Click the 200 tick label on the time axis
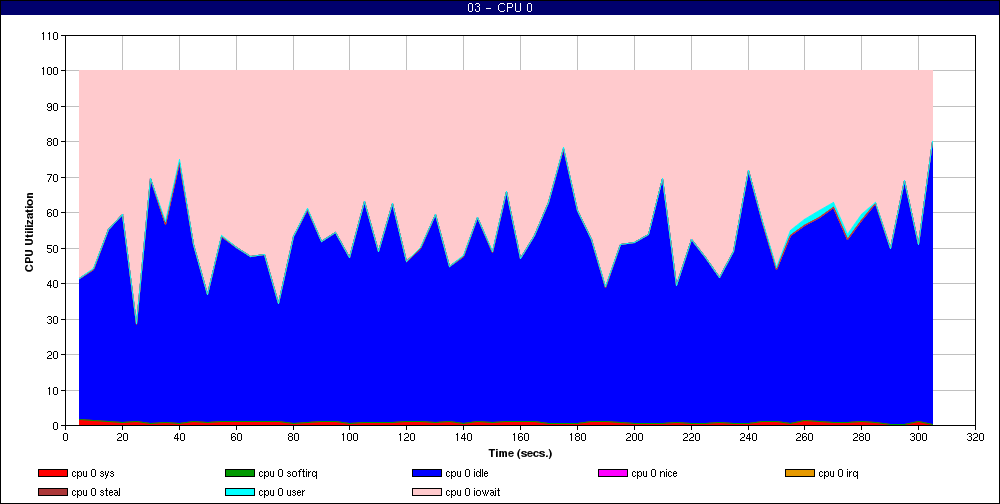Viewport: 1000px width, 504px height. click(634, 437)
